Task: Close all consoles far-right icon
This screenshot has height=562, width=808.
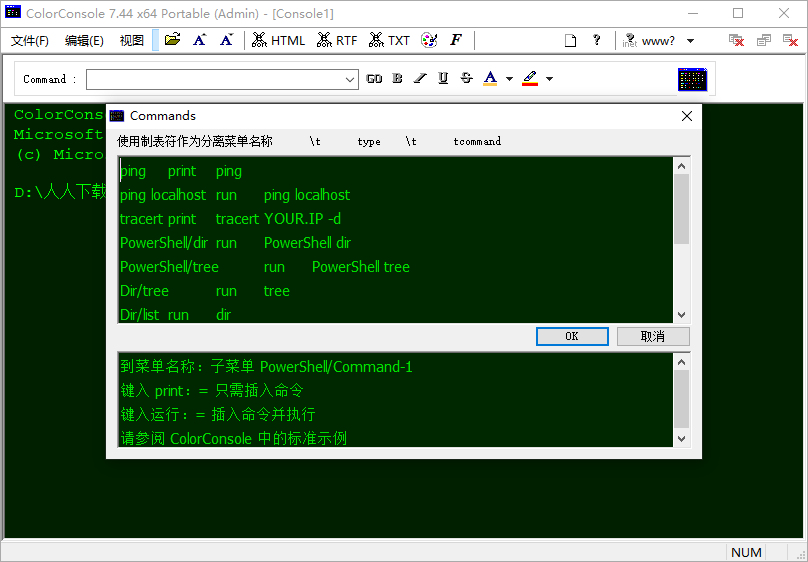Action: tap(790, 40)
